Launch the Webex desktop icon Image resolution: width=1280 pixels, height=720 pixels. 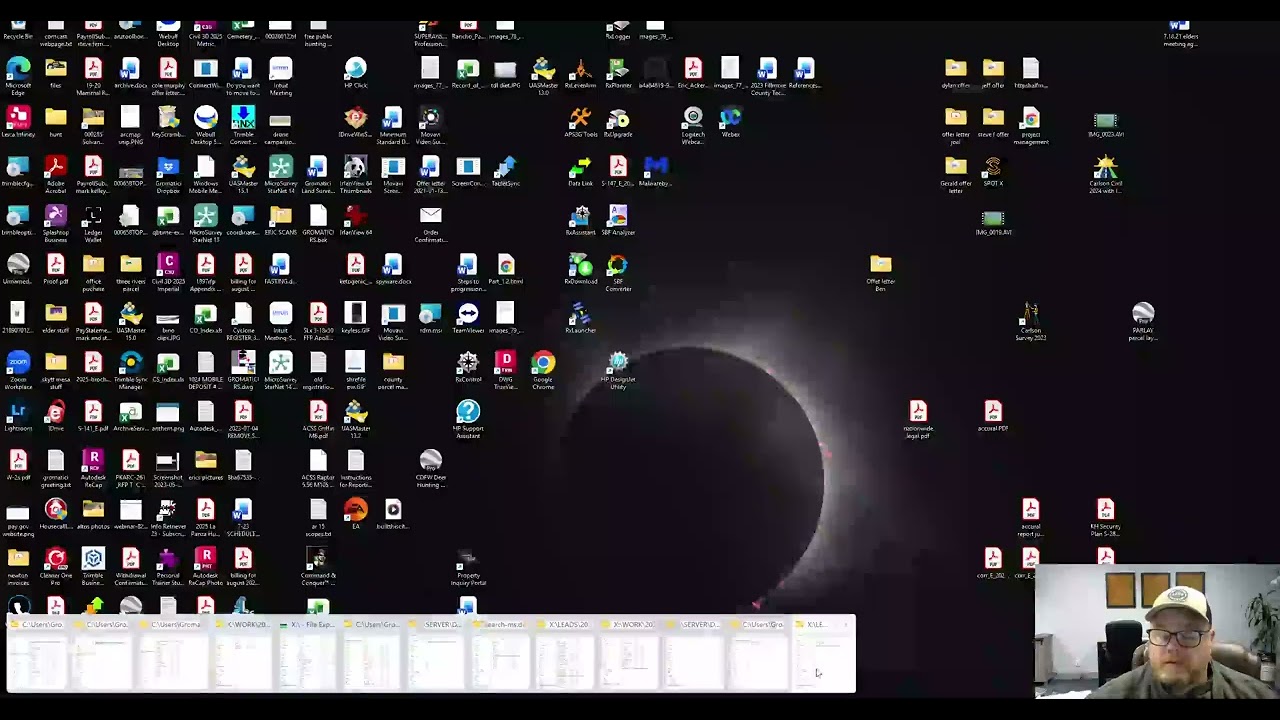click(x=730, y=119)
